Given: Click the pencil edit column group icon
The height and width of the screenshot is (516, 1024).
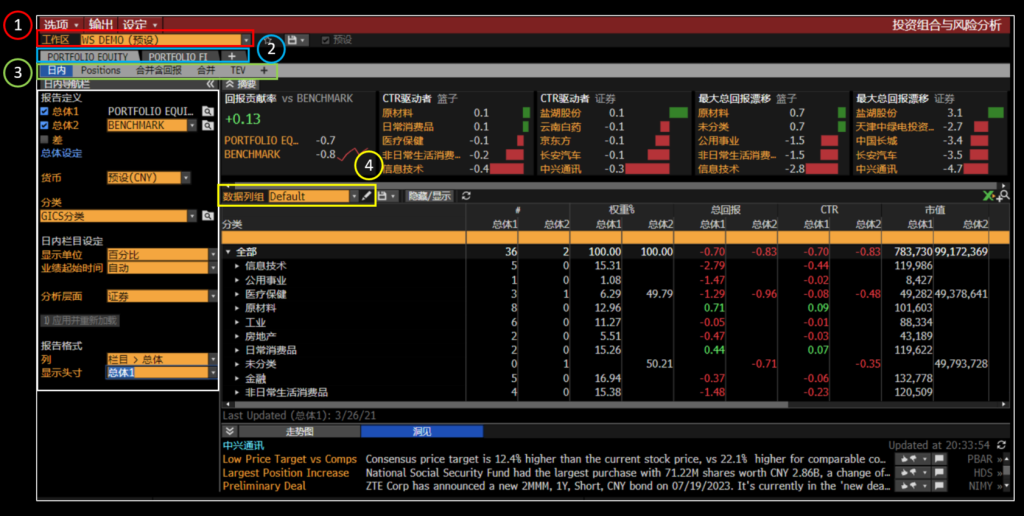Looking at the screenshot, I should click(366, 196).
